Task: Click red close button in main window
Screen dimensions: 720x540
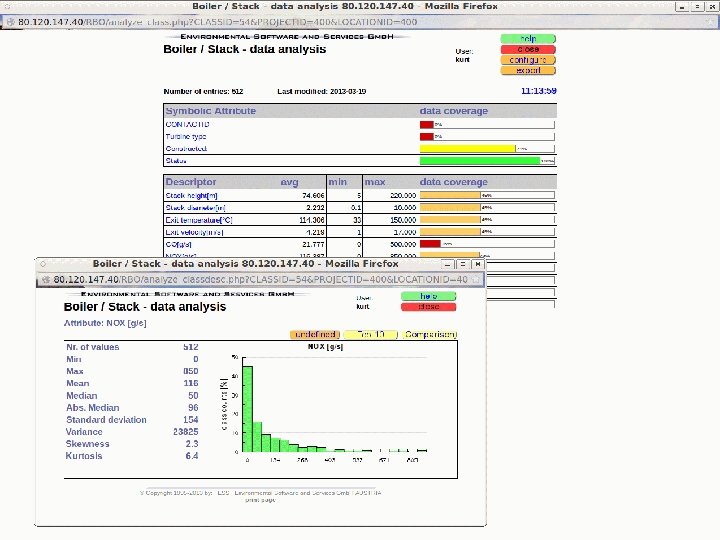Action: 528,49
